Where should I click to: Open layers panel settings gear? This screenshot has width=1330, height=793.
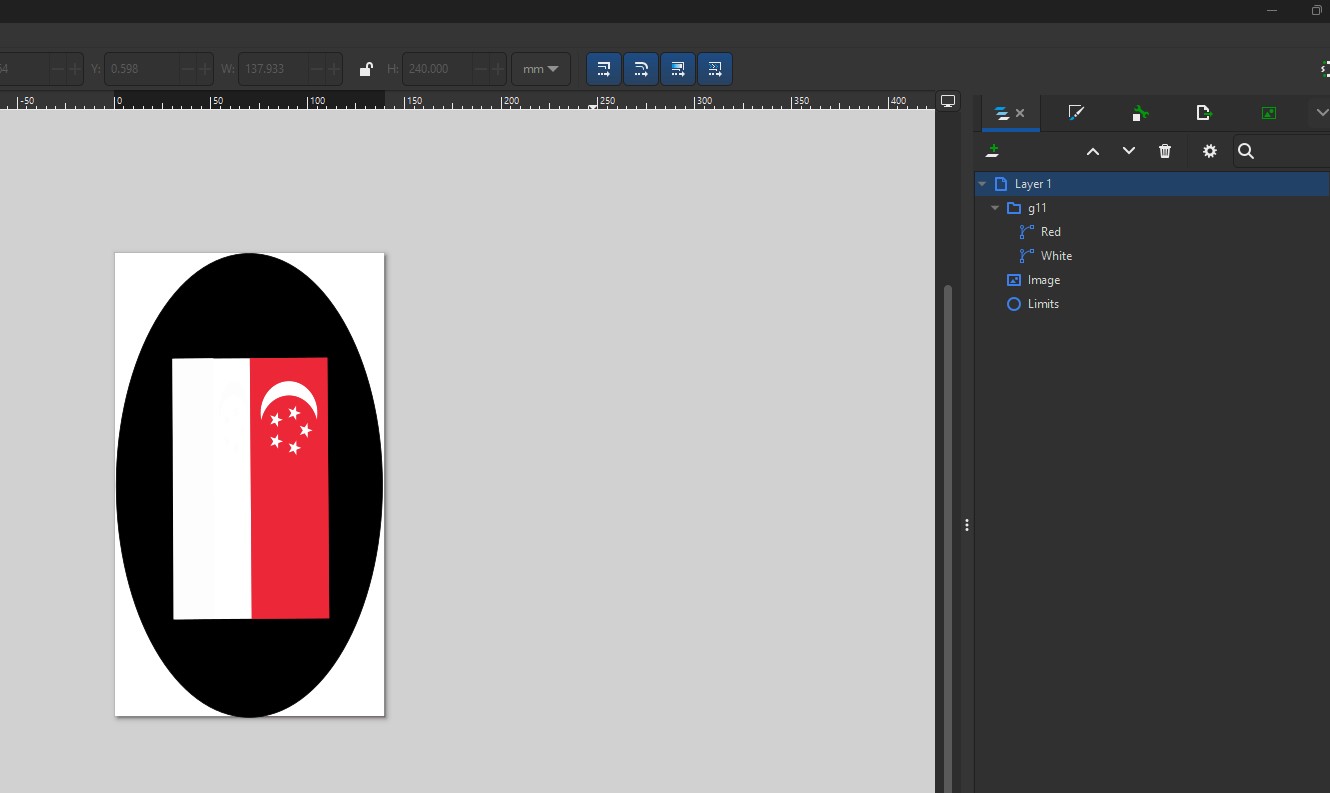pos(1210,151)
